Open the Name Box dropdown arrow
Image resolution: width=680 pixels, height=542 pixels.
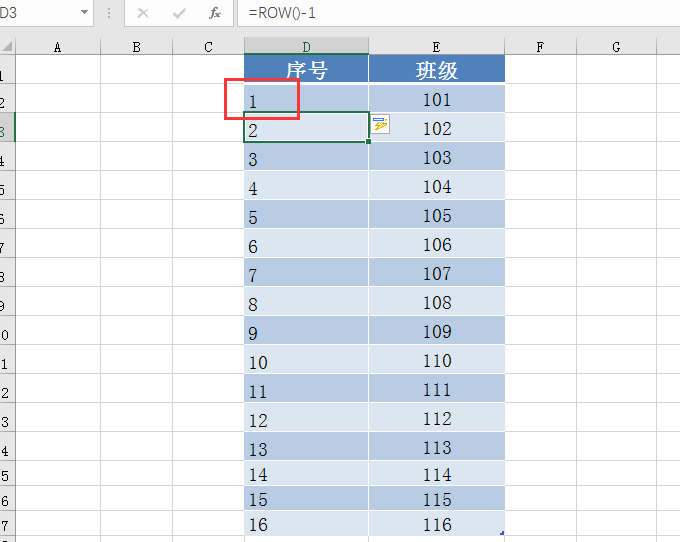(85, 13)
